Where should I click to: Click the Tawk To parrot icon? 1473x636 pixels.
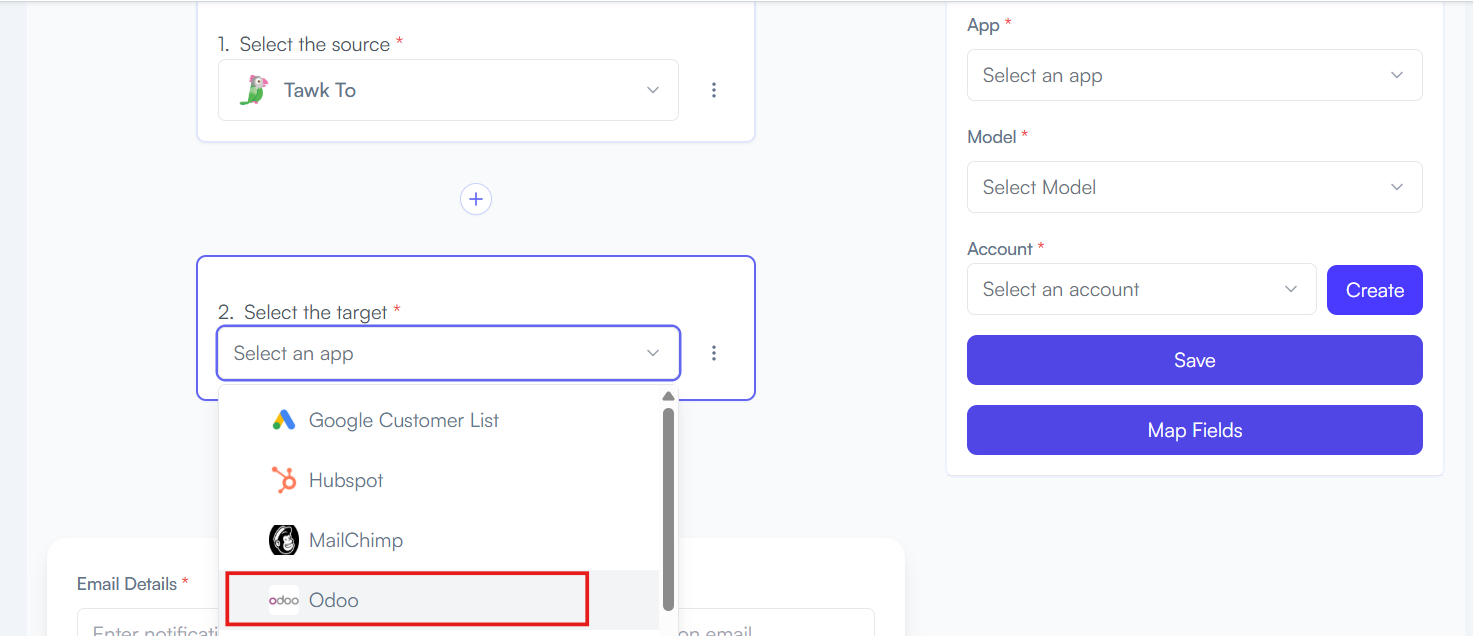click(254, 90)
